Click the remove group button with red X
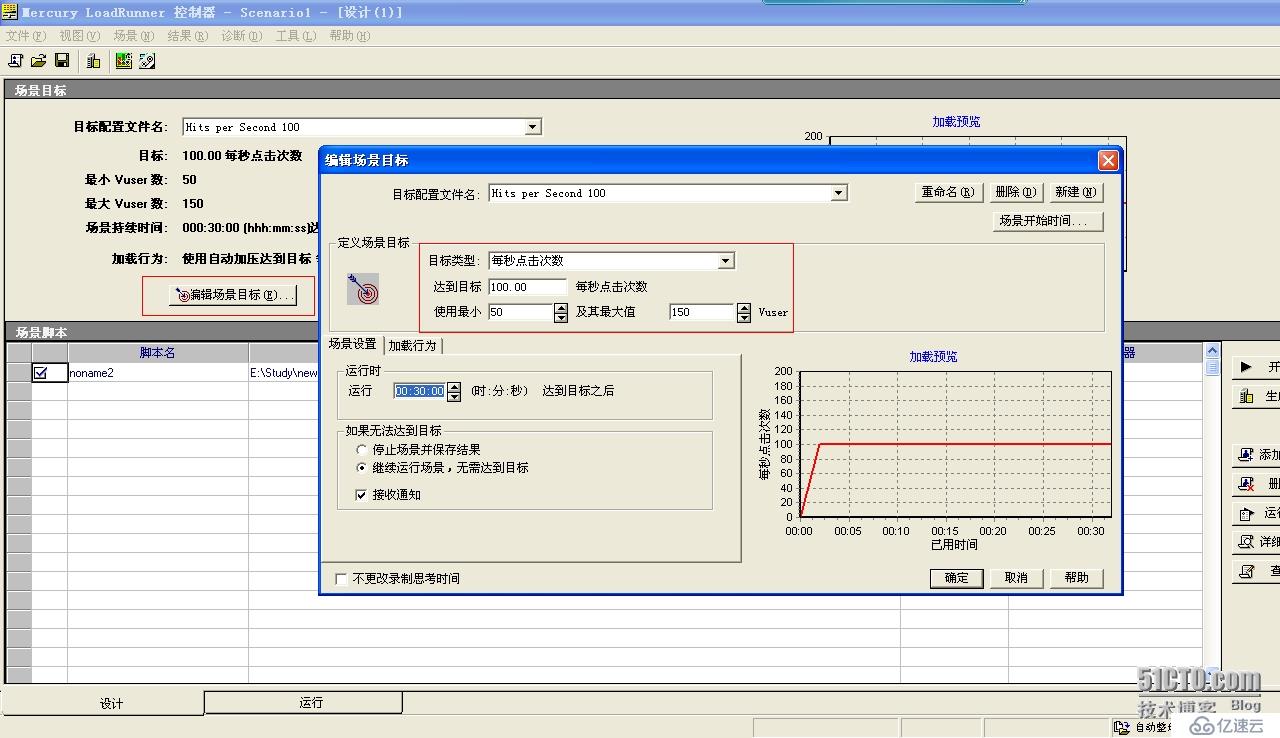This screenshot has width=1280, height=738. 1257,483
